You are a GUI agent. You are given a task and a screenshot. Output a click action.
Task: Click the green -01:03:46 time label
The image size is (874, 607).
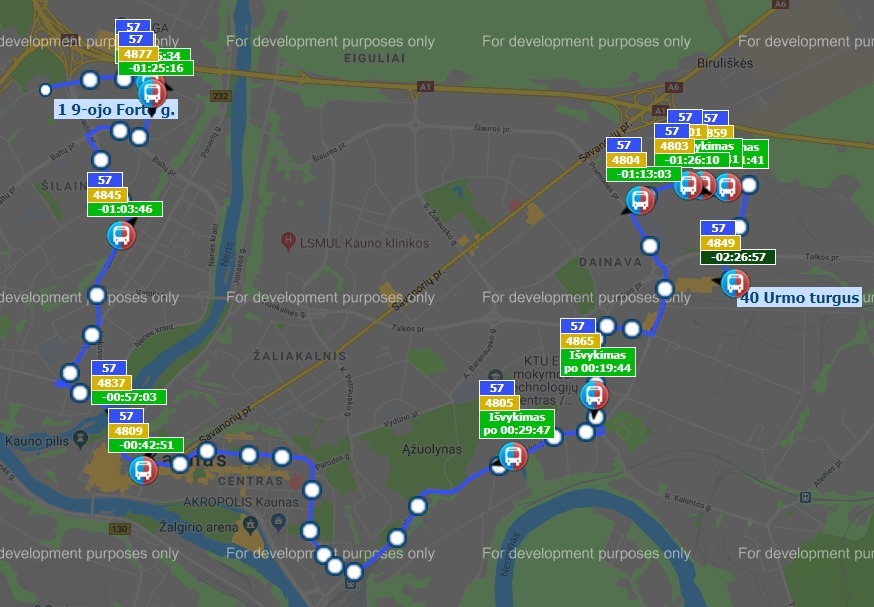click(x=125, y=209)
